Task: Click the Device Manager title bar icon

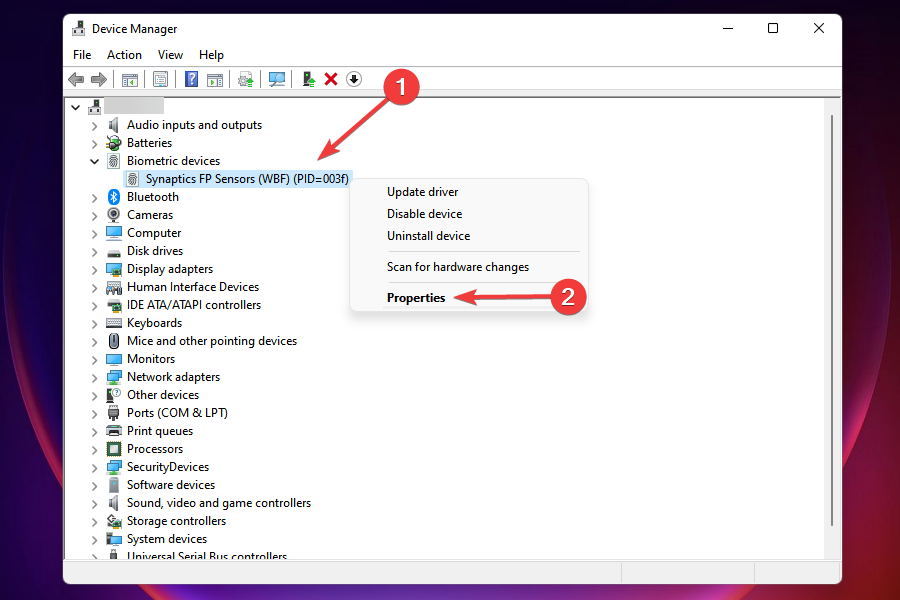Action: pos(79,28)
